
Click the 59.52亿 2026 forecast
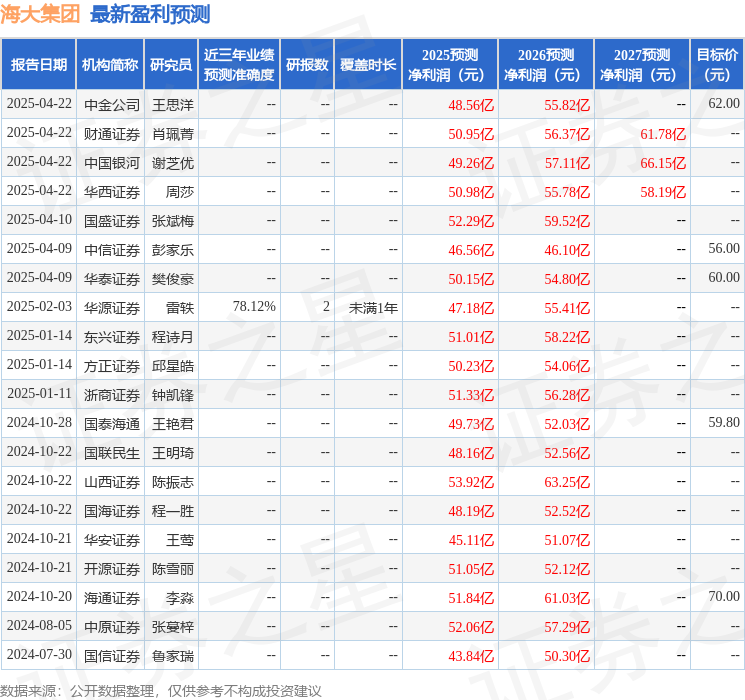point(567,221)
